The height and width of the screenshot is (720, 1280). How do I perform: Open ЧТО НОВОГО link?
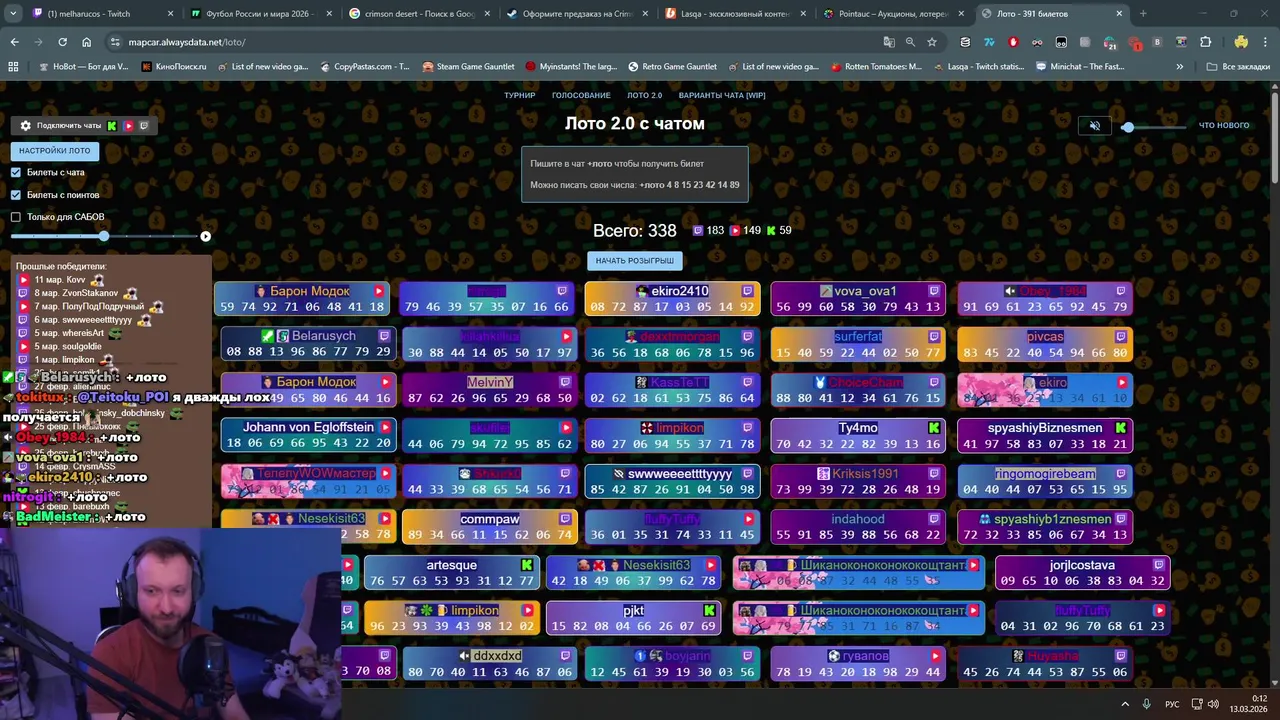point(1224,126)
